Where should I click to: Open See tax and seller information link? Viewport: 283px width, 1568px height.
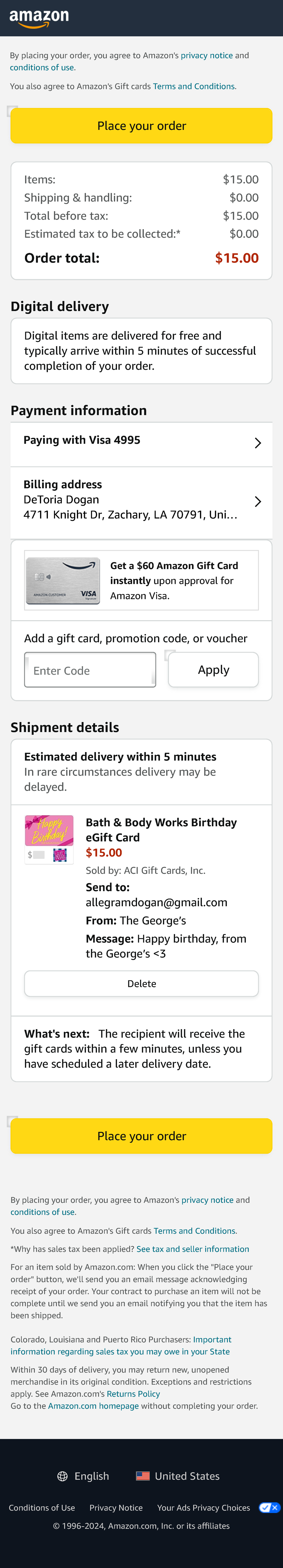click(192, 1249)
